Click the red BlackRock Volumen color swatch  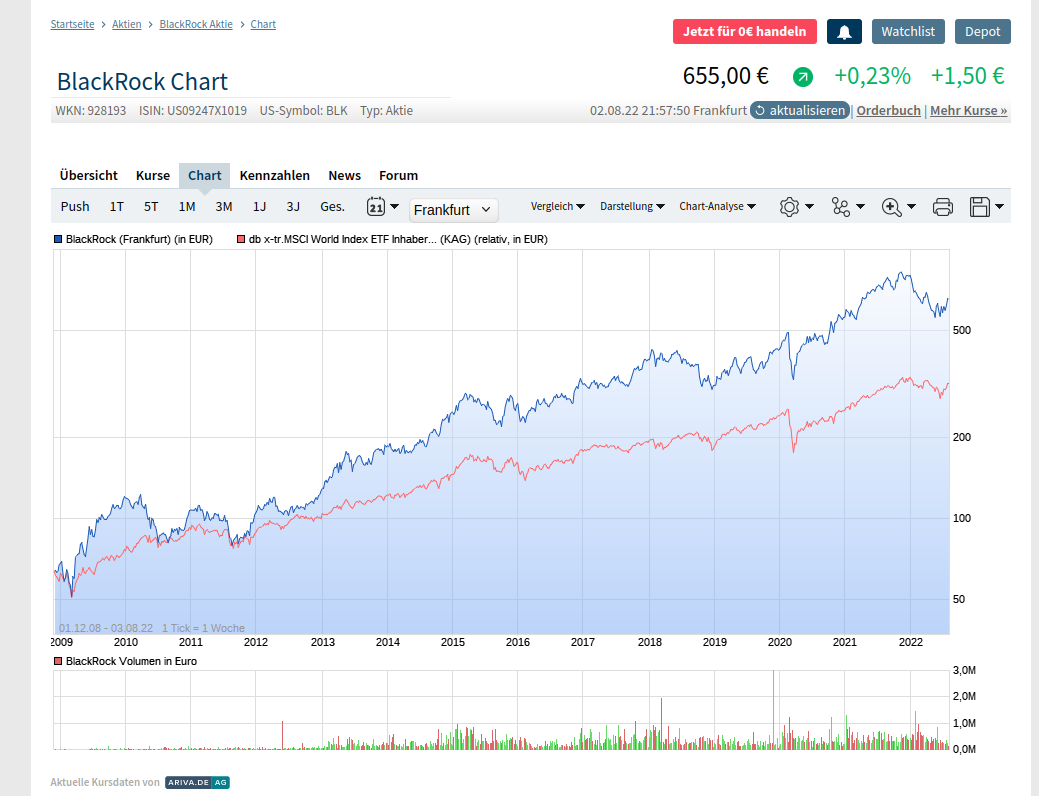(59, 662)
